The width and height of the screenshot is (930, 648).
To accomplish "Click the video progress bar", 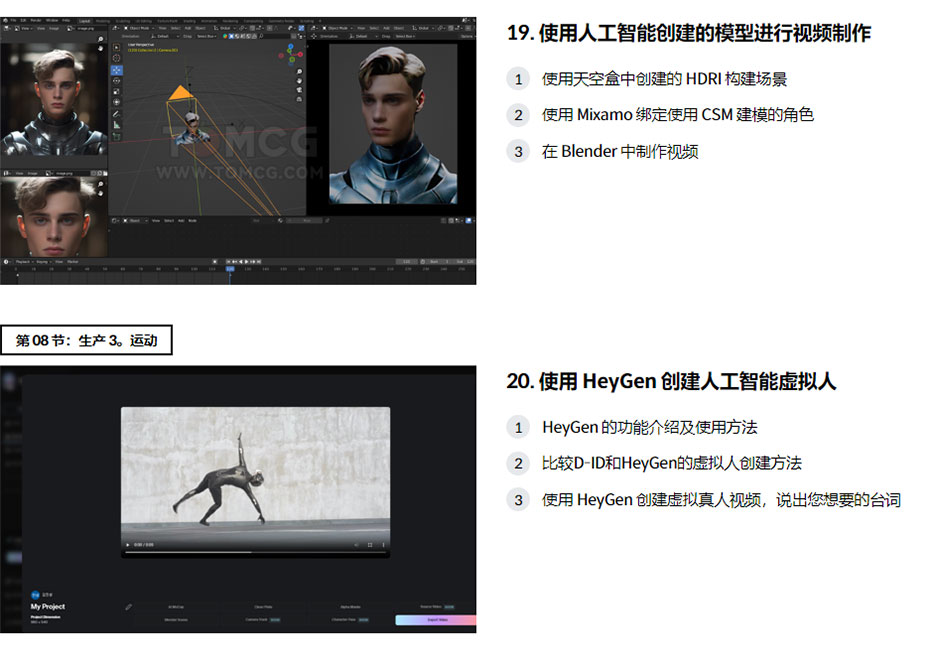I will (256, 552).
